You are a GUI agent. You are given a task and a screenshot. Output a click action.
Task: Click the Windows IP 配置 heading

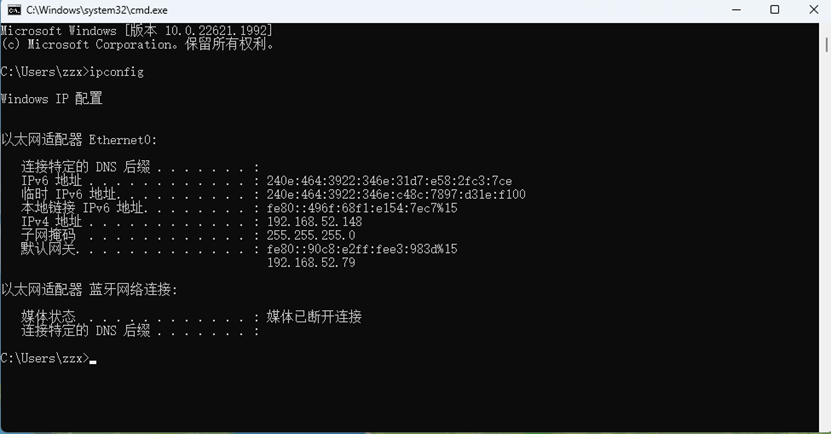tap(51, 99)
